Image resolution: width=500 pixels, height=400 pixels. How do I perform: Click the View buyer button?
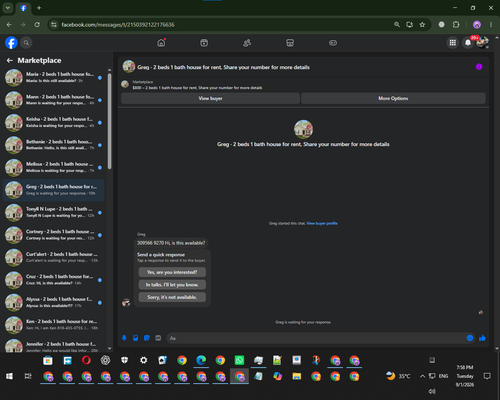pos(210,98)
